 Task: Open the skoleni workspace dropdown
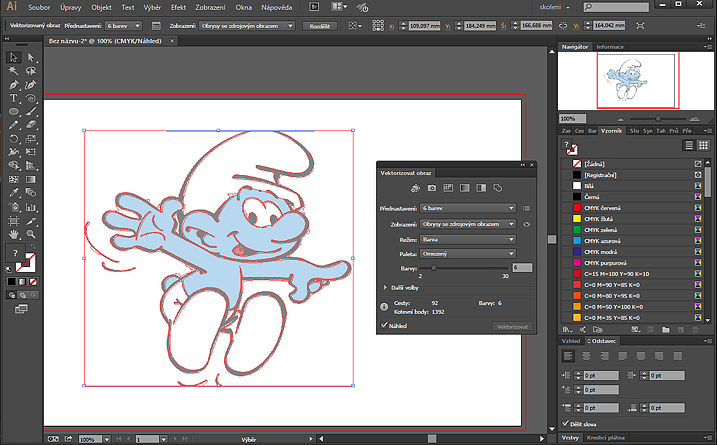[x=554, y=7]
